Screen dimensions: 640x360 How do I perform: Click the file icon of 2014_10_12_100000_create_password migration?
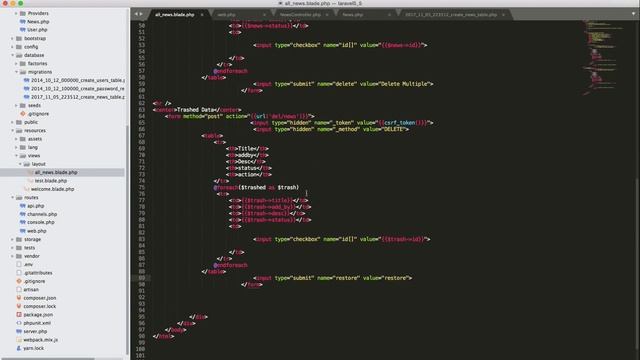click(27, 89)
